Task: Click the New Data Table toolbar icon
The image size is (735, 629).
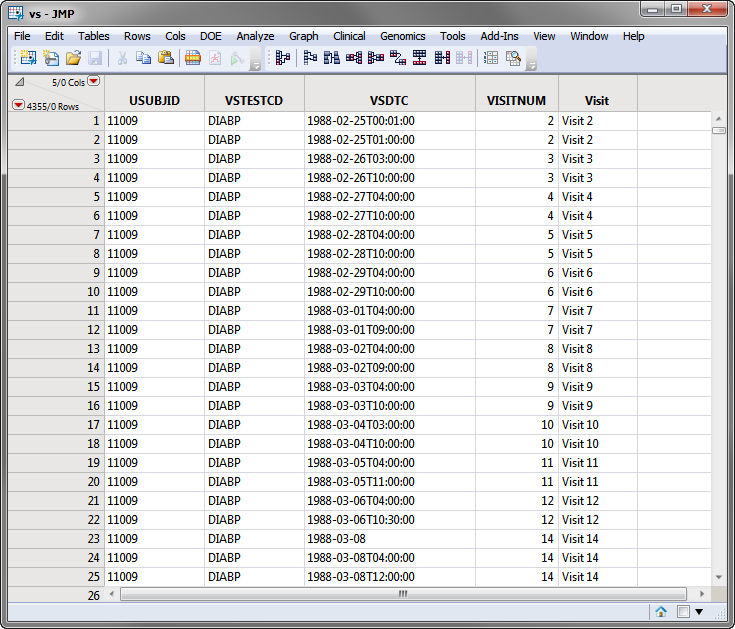Action: 26,58
